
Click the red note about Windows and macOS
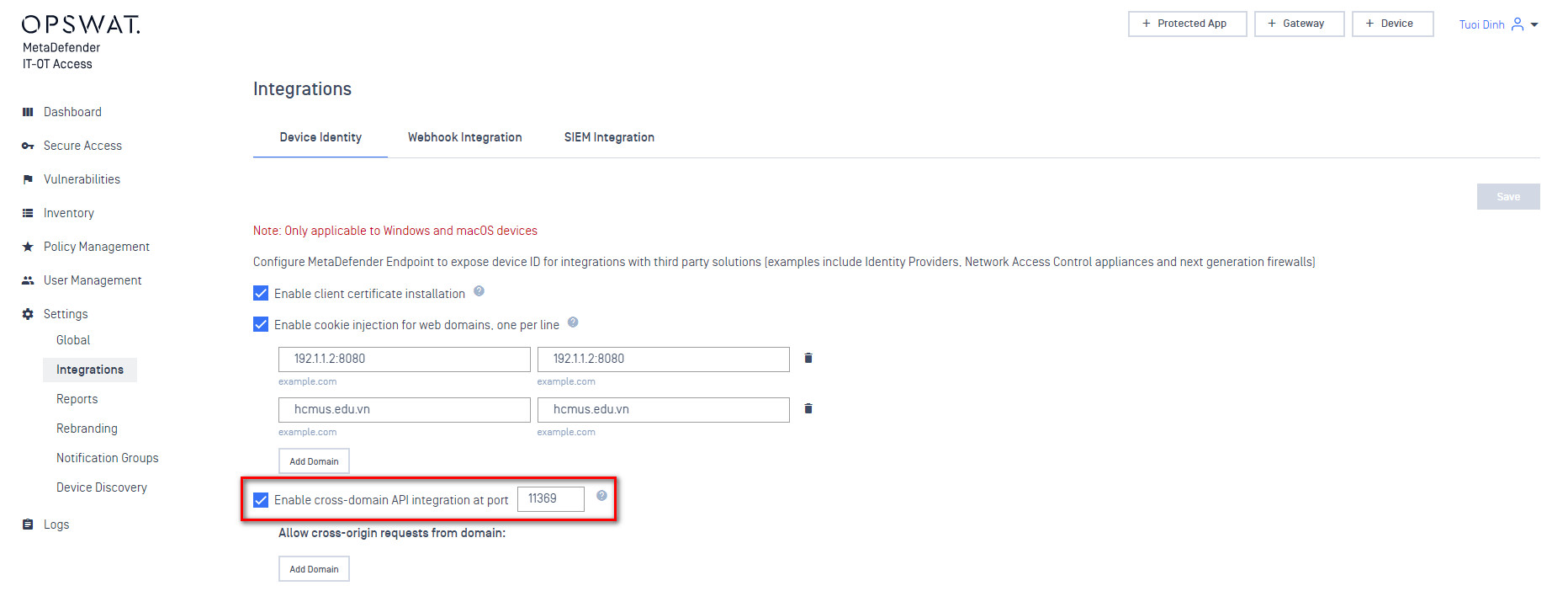coord(395,231)
